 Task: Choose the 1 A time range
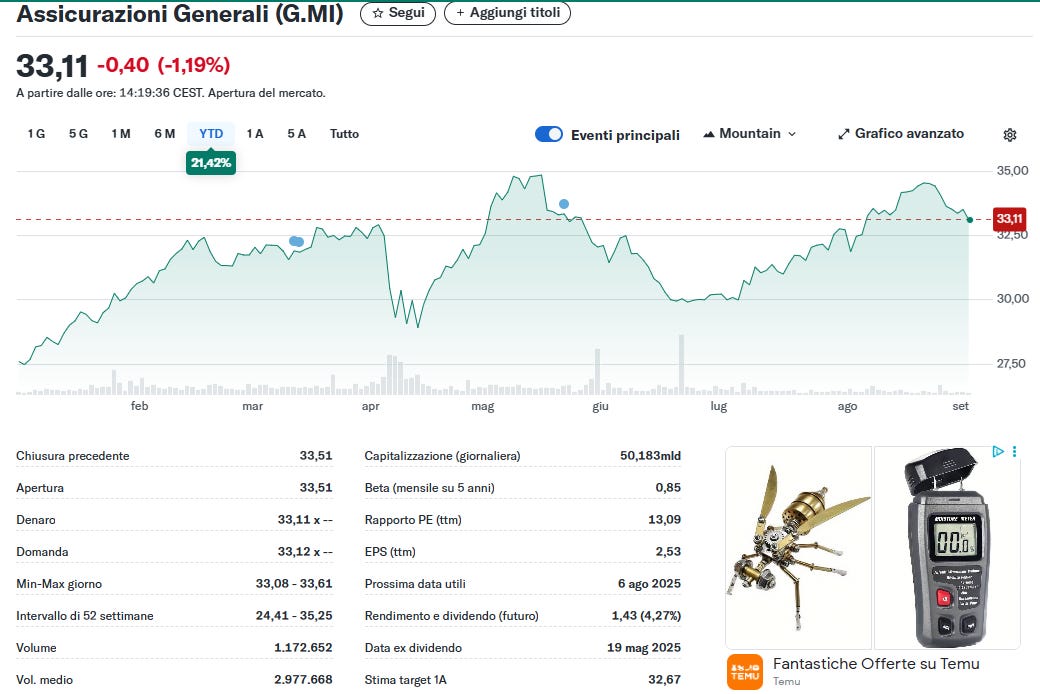pos(255,134)
